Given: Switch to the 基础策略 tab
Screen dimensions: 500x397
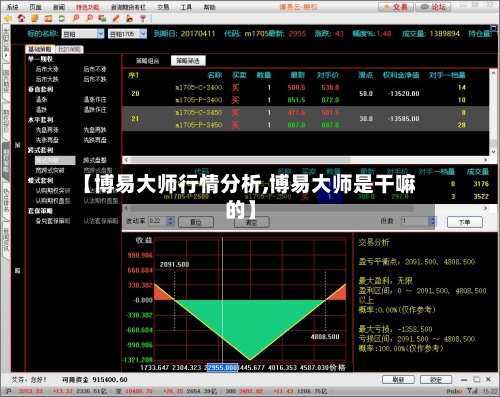Looking at the screenshot, I should tap(40, 49).
